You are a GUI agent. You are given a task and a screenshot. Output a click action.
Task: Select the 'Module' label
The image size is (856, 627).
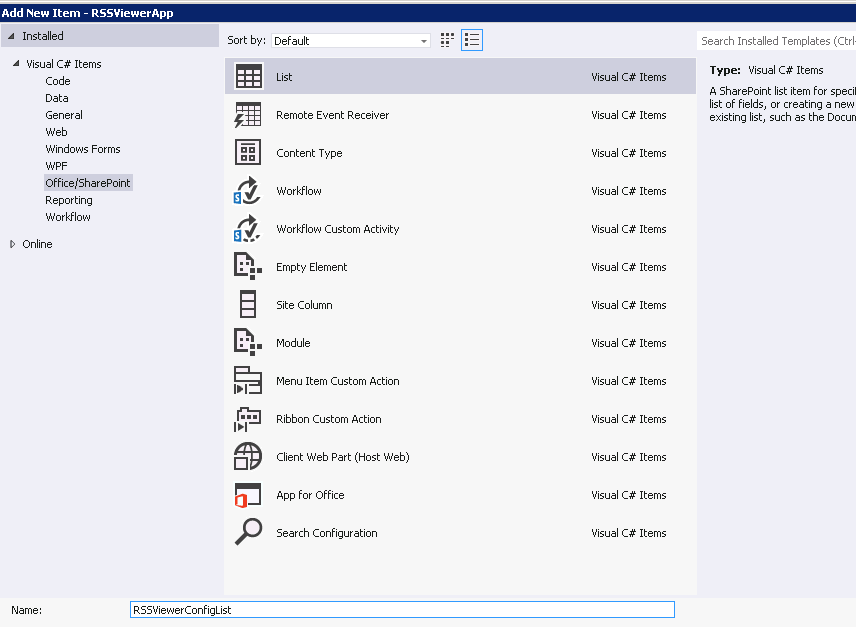point(293,343)
